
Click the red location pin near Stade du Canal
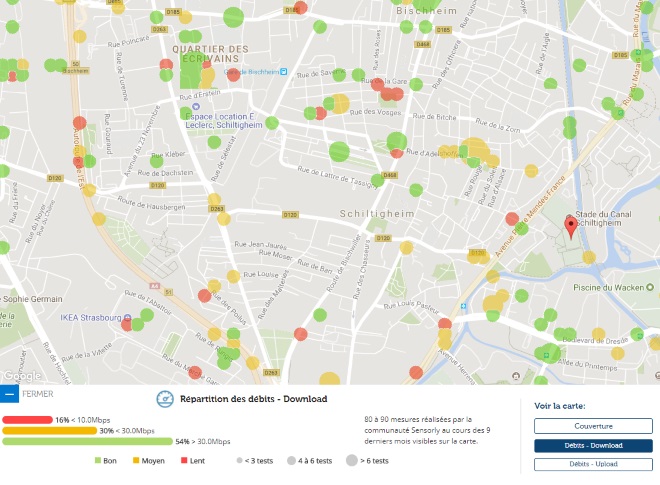(571, 225)
